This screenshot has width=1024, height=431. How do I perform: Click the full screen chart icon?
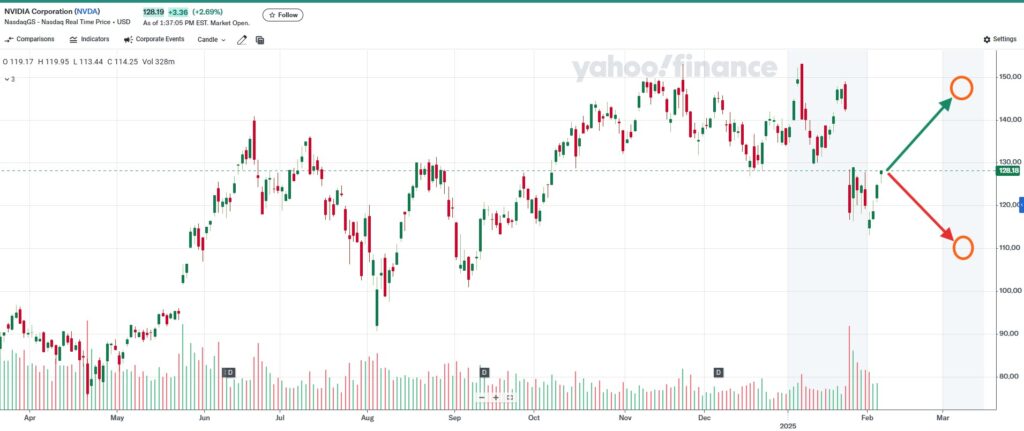(x=510, y=397)
